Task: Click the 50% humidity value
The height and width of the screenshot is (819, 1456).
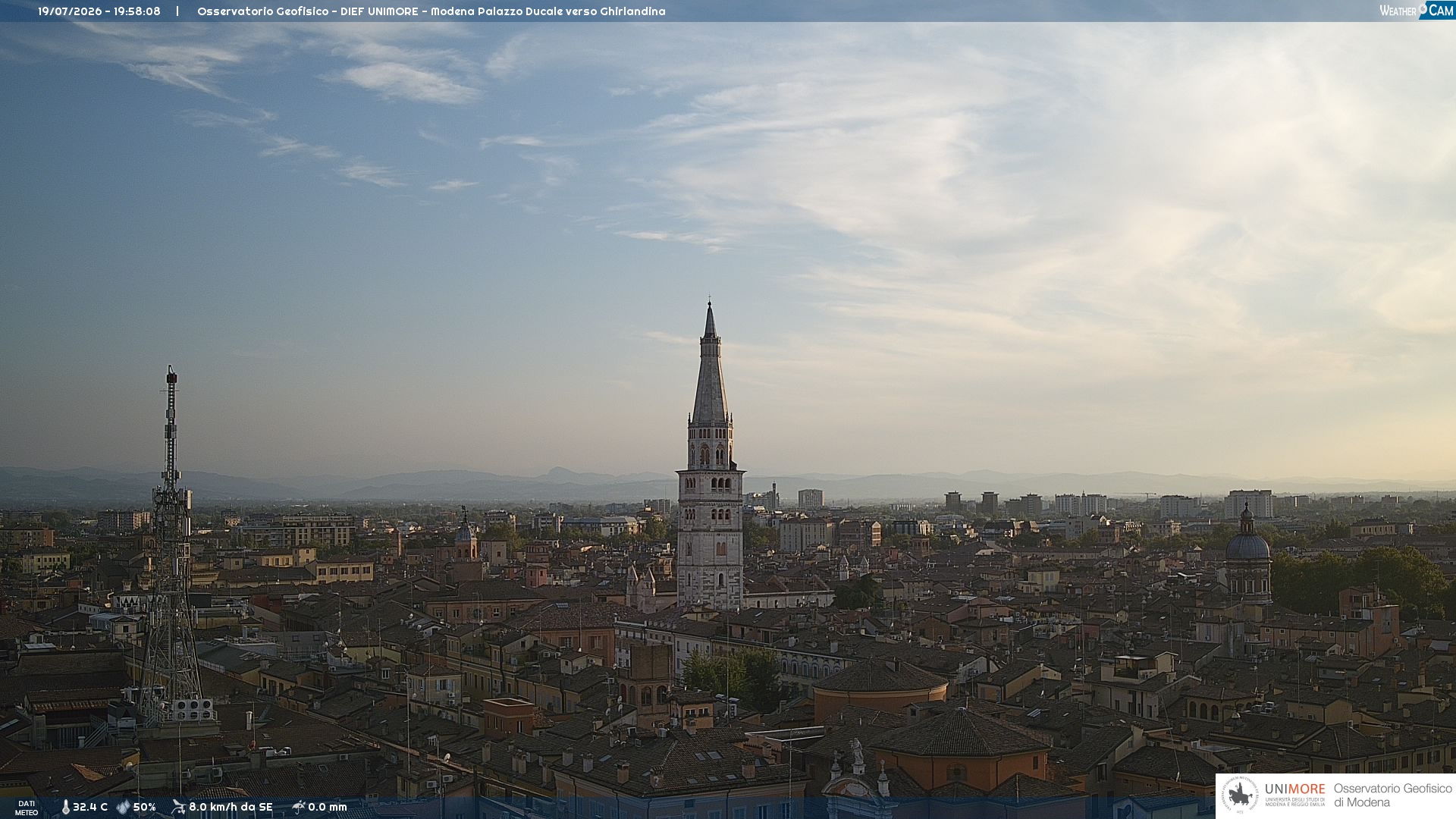Action: pyautogui.click(x=145, y=807)
